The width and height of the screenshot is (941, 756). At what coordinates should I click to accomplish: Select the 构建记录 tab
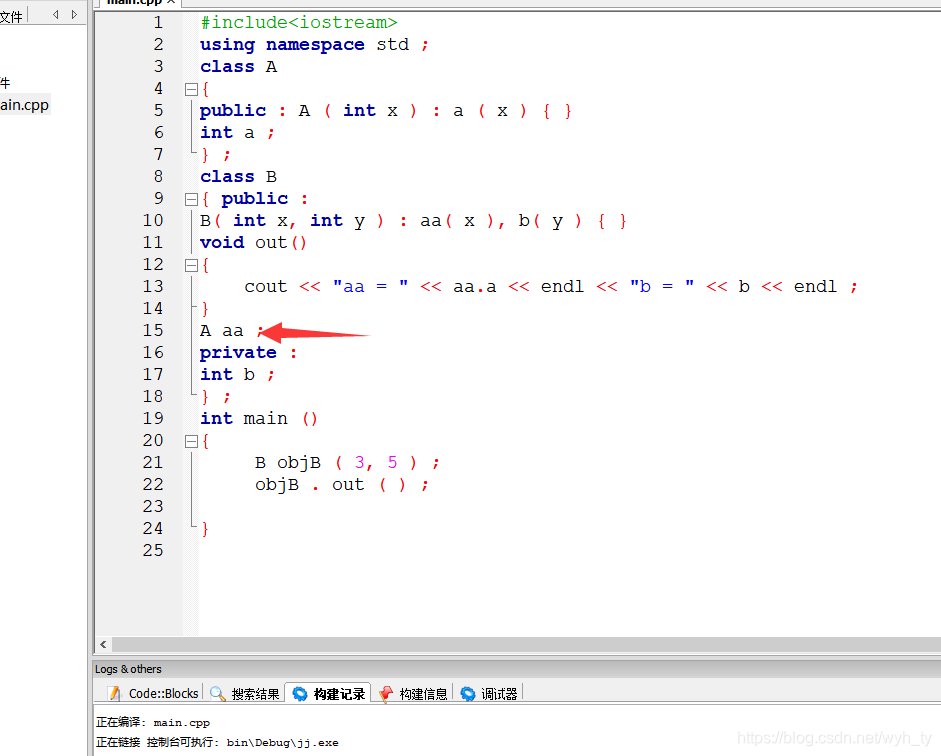pyautogui.click(x=328, y=694)
